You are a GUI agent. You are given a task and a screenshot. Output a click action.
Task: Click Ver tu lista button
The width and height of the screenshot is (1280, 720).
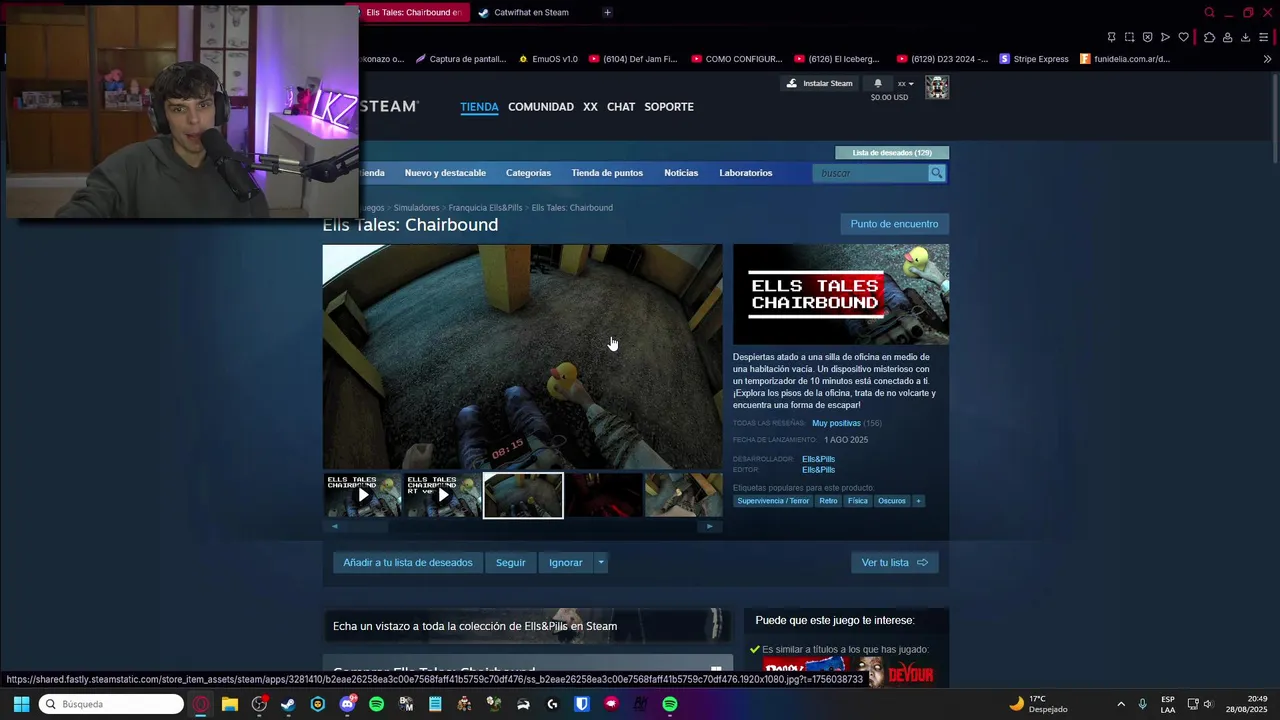click(x=895, y=562)
